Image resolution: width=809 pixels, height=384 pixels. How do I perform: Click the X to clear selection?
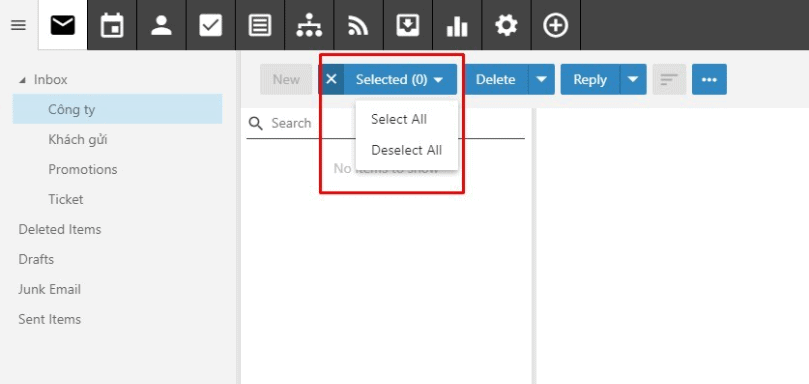click(331, 79)
